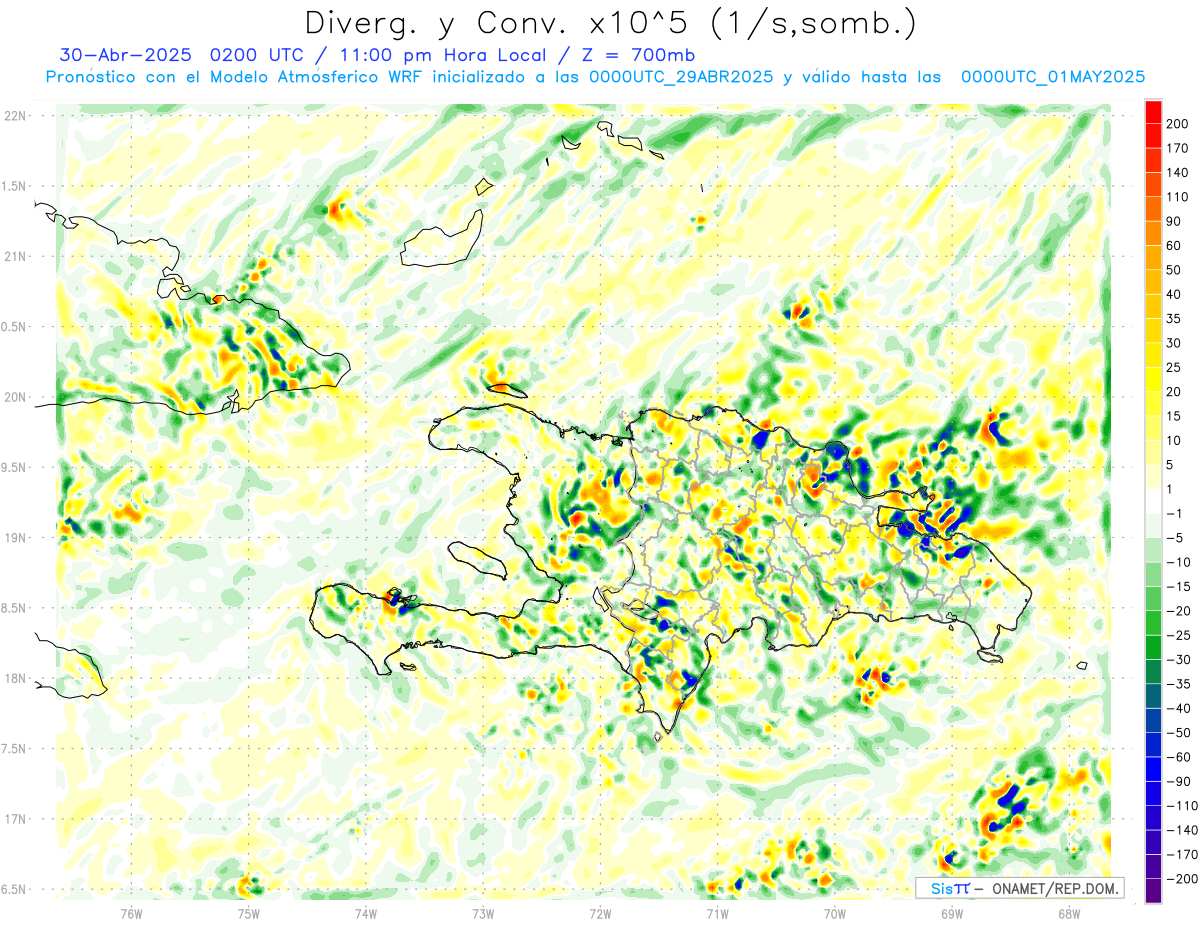Click the '18N' latitude label
This screenshot has height=927, width=1200.
(14, 678)
